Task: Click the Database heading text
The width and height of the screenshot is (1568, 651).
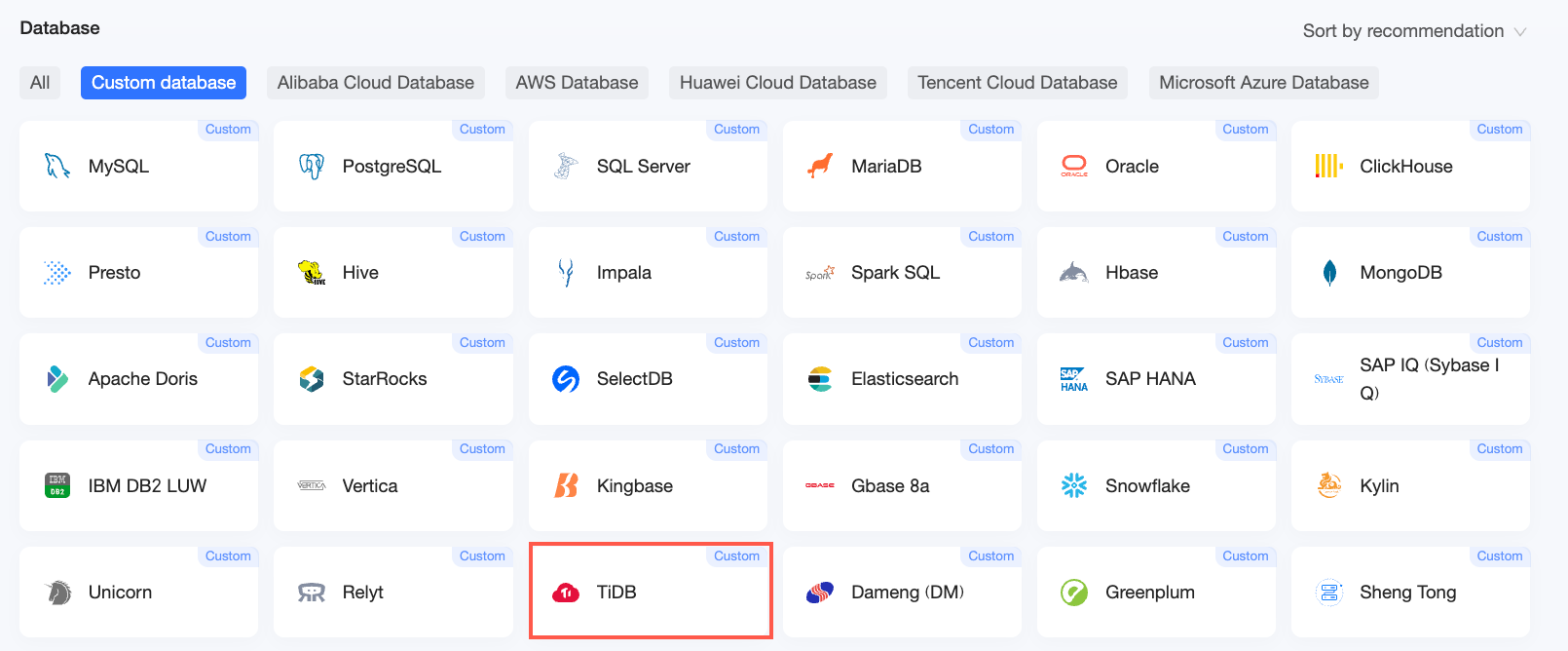Action: point(60,28)
